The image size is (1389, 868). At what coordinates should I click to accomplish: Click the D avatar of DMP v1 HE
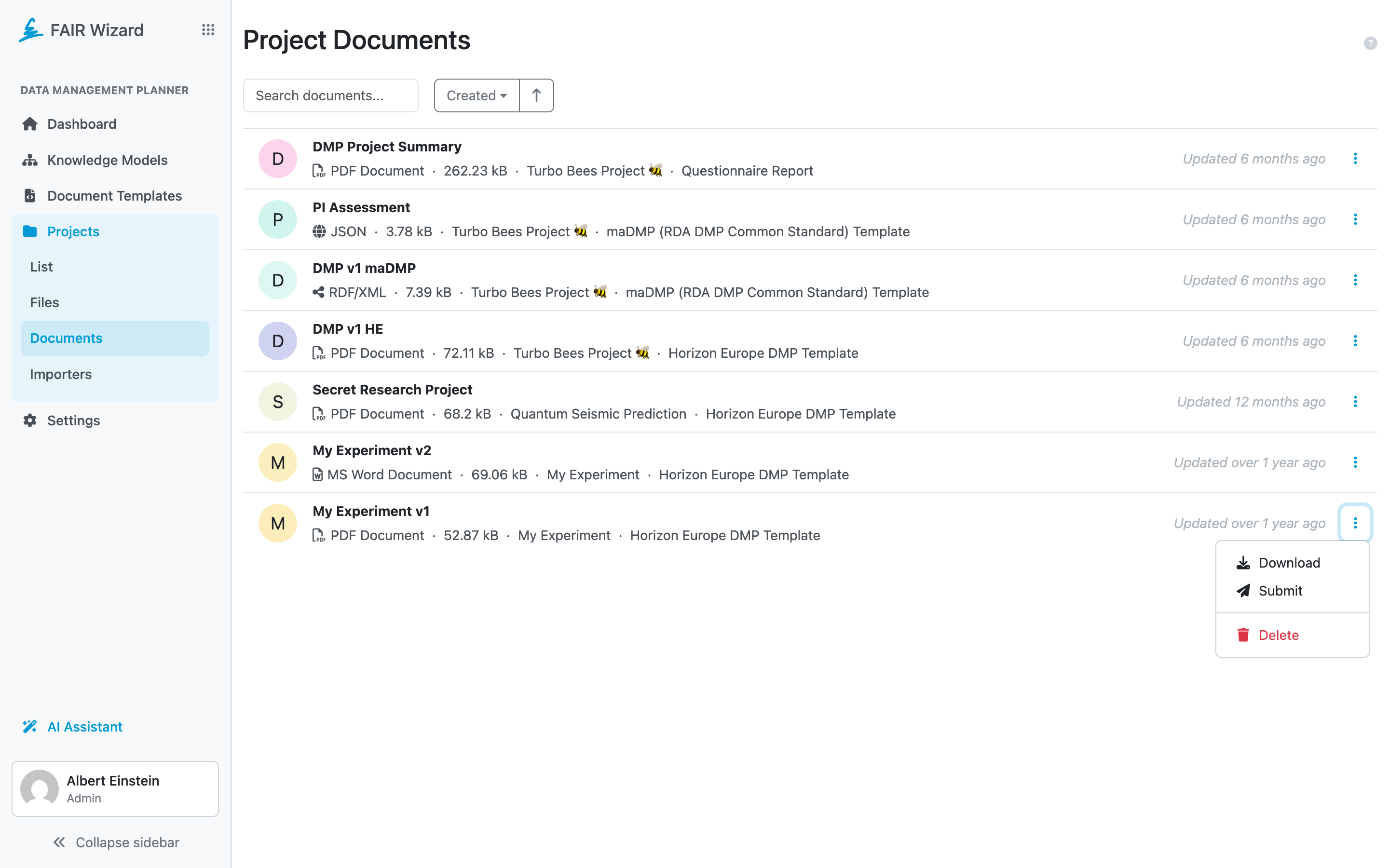tap(278, 341)
